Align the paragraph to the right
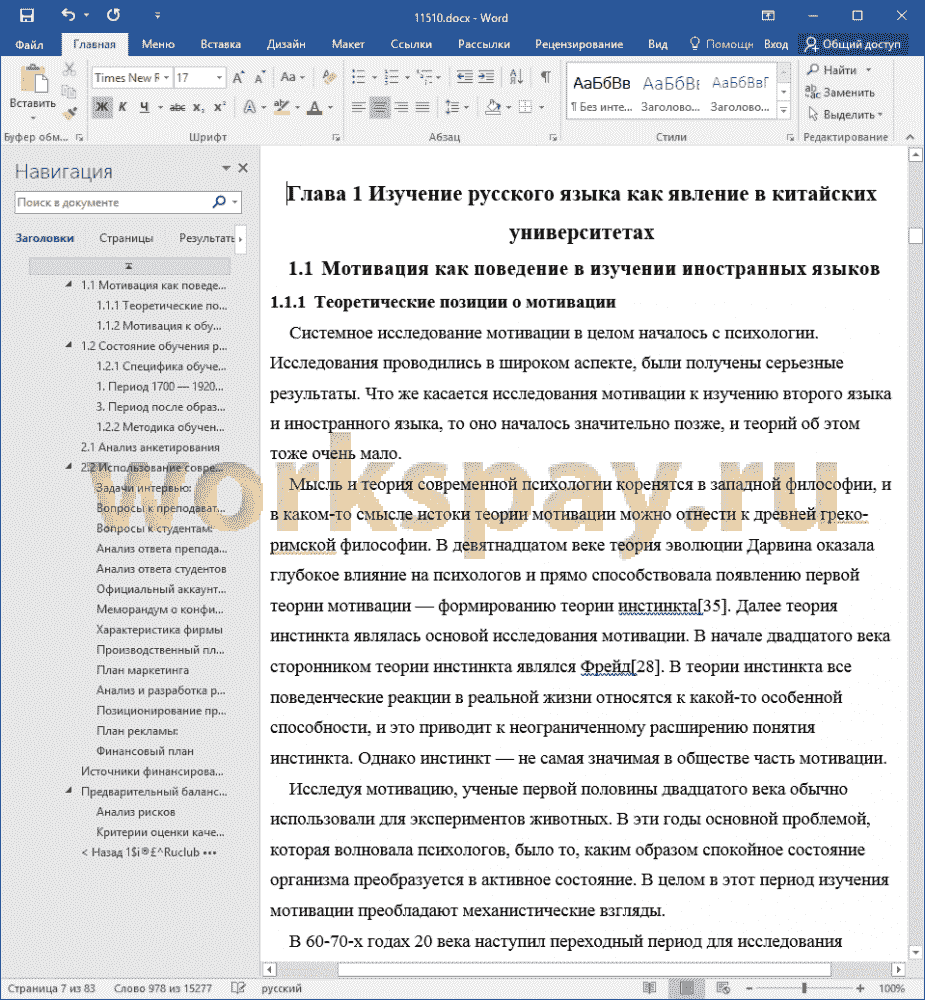 click(401, 107)
